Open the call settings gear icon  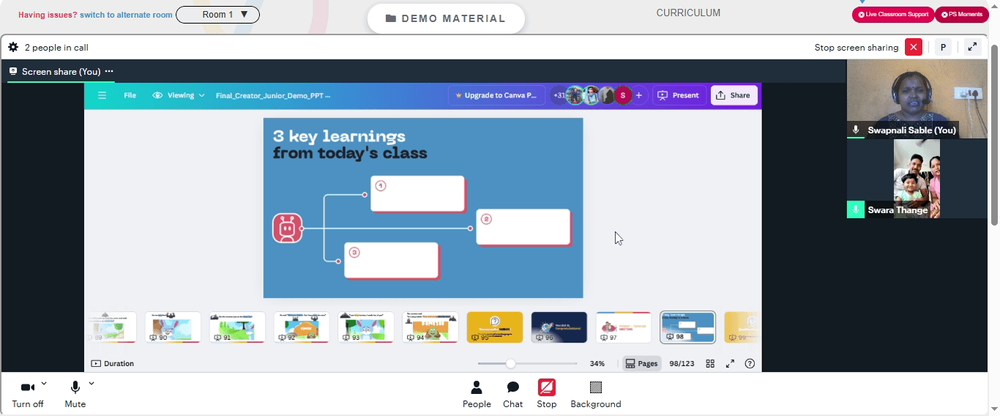(x=13, y=47)
